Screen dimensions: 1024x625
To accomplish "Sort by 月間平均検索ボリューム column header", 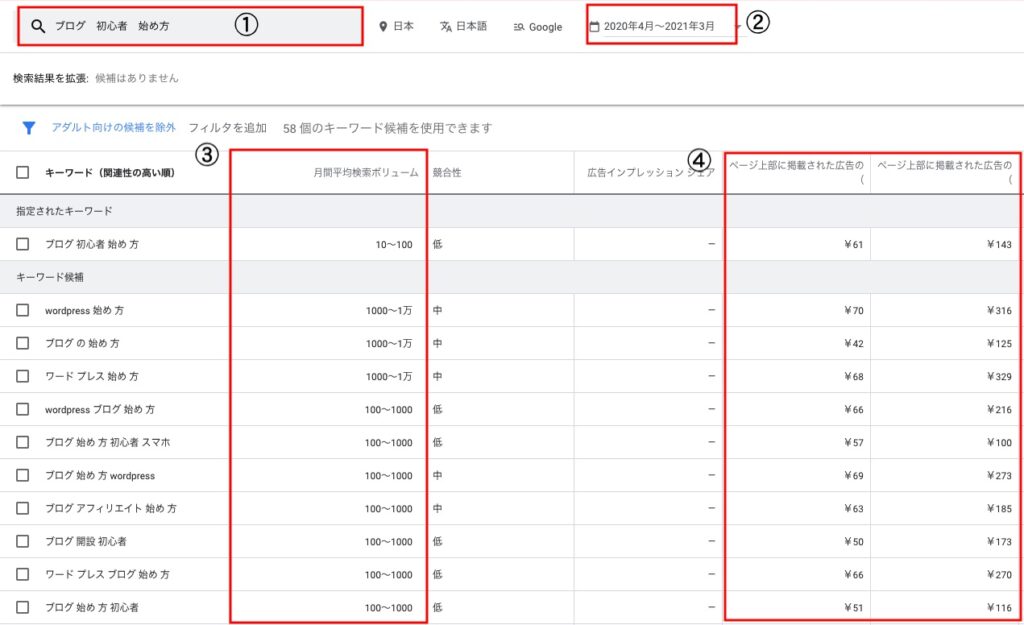I will [366, 172].
